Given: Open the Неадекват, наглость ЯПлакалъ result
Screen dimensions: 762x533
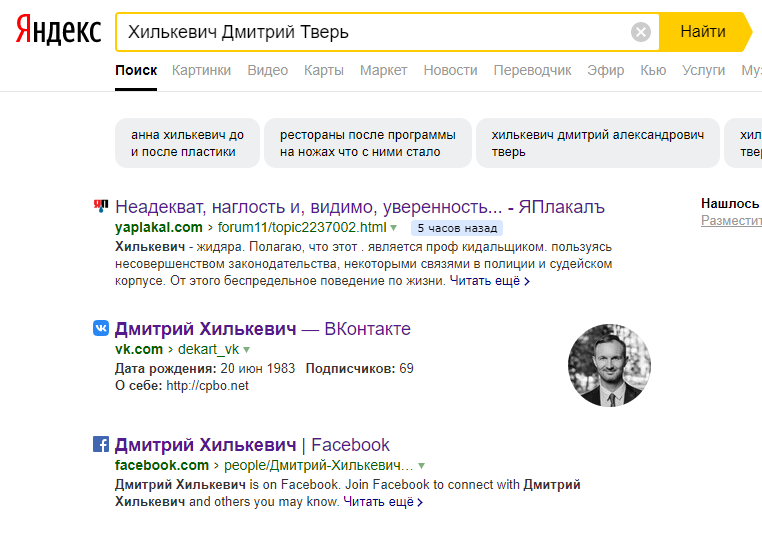Looking at the screenshot, I should point(360,207).
